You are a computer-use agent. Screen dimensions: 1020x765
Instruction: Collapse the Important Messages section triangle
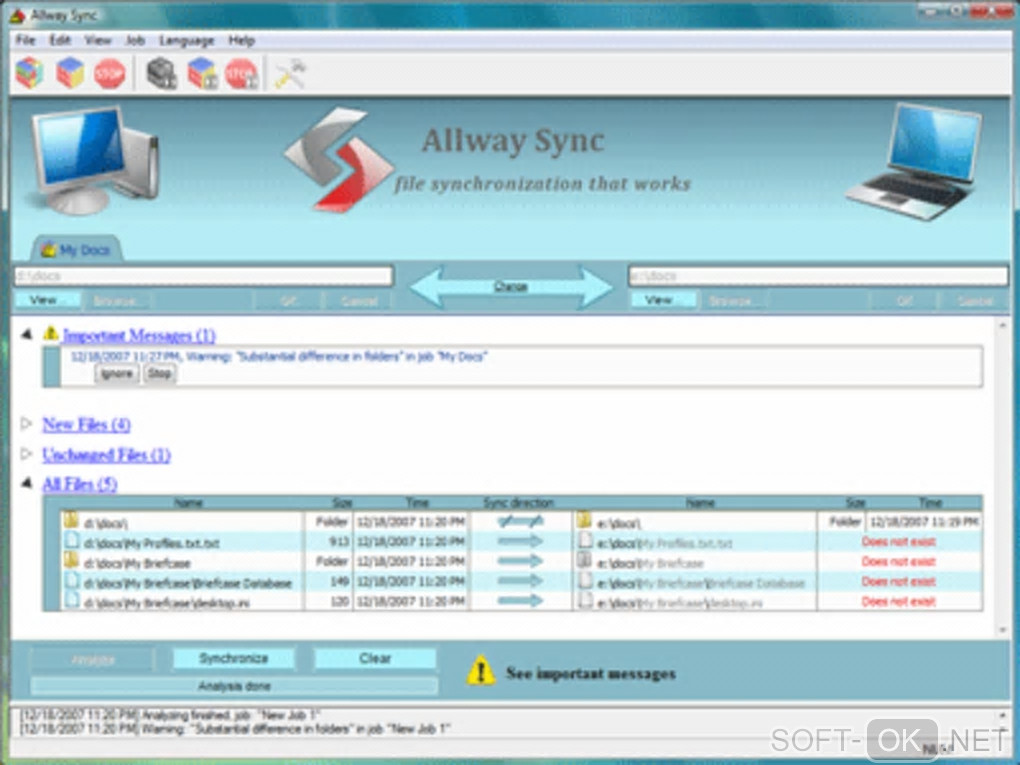pyautogui.click(x=27, y=334)
